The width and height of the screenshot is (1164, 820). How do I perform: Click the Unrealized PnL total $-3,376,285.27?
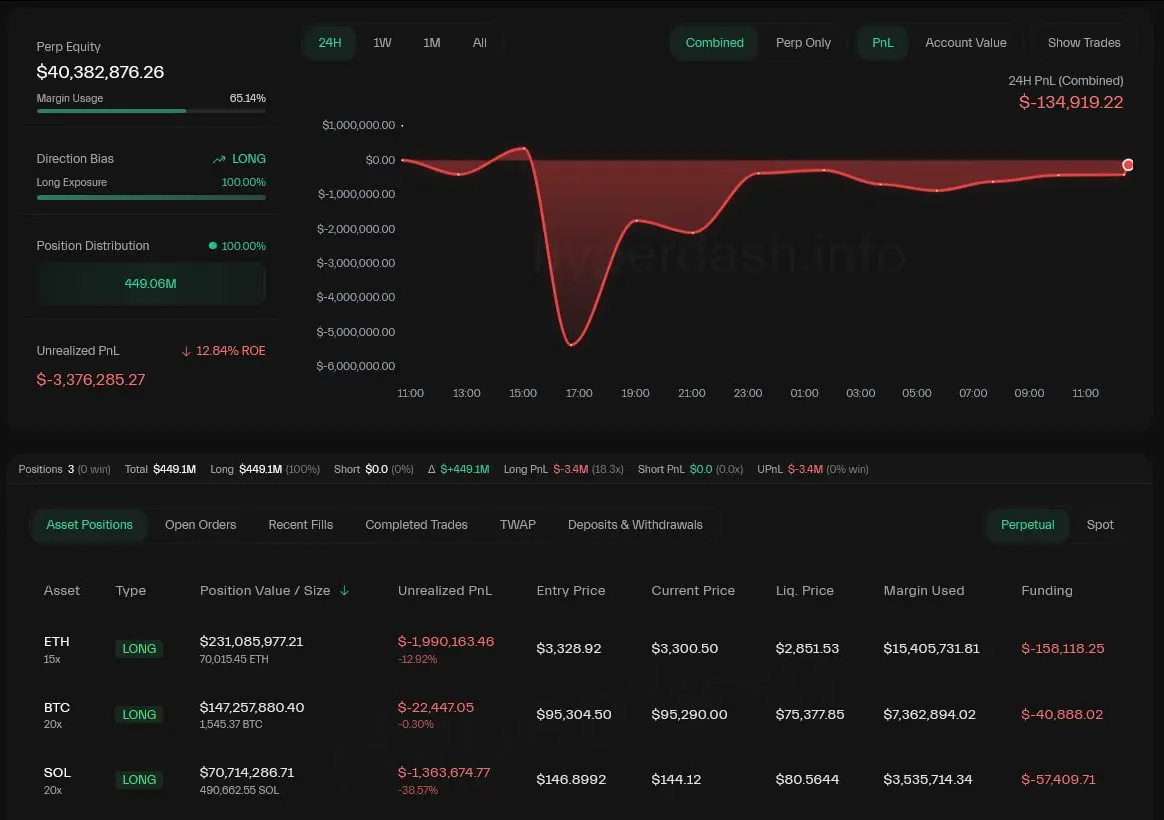point(91,380)
